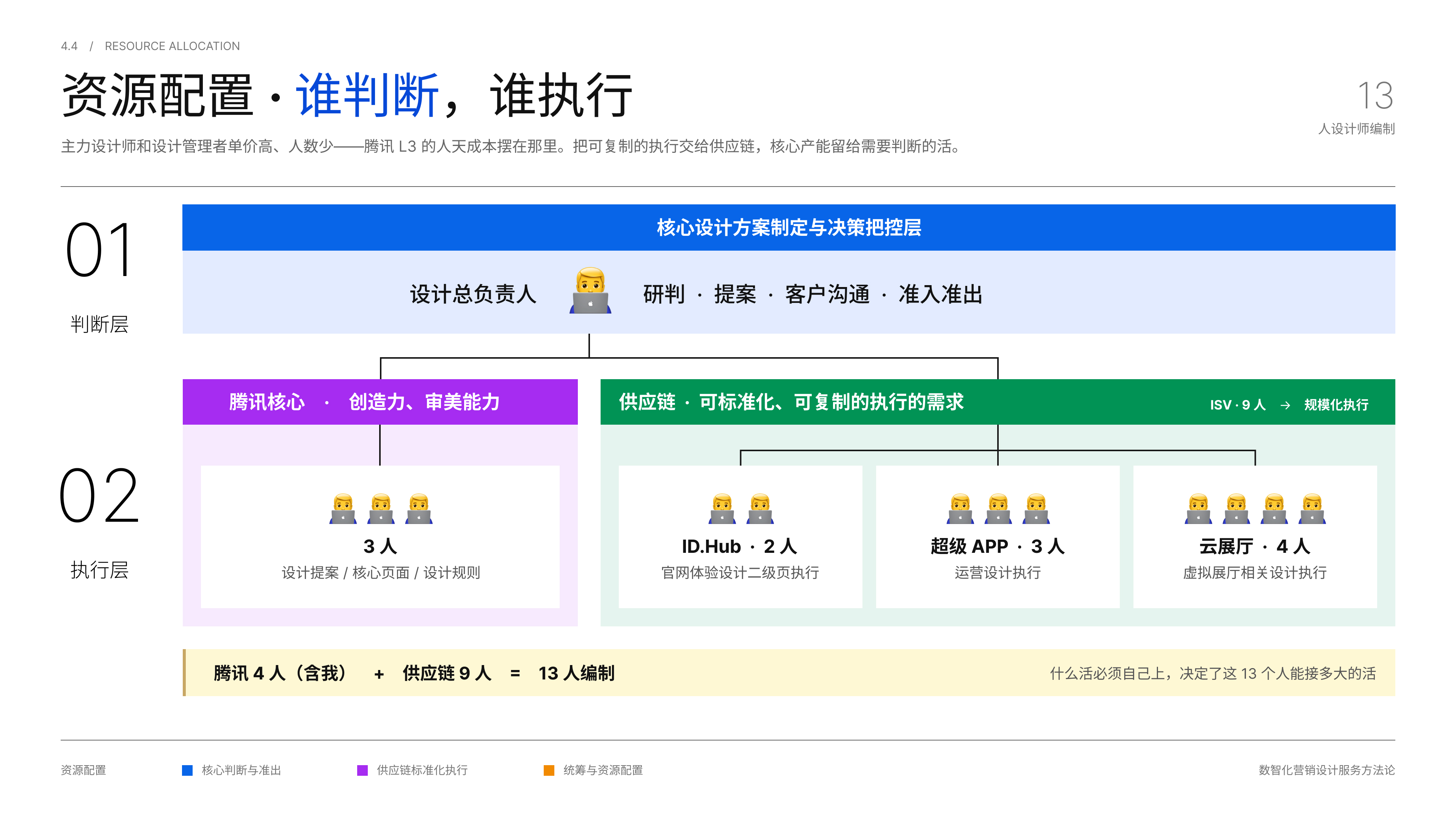Click the ID.Hub · 2 人 card title
This screenshot has width=1456, height=819.
(739, 546)
